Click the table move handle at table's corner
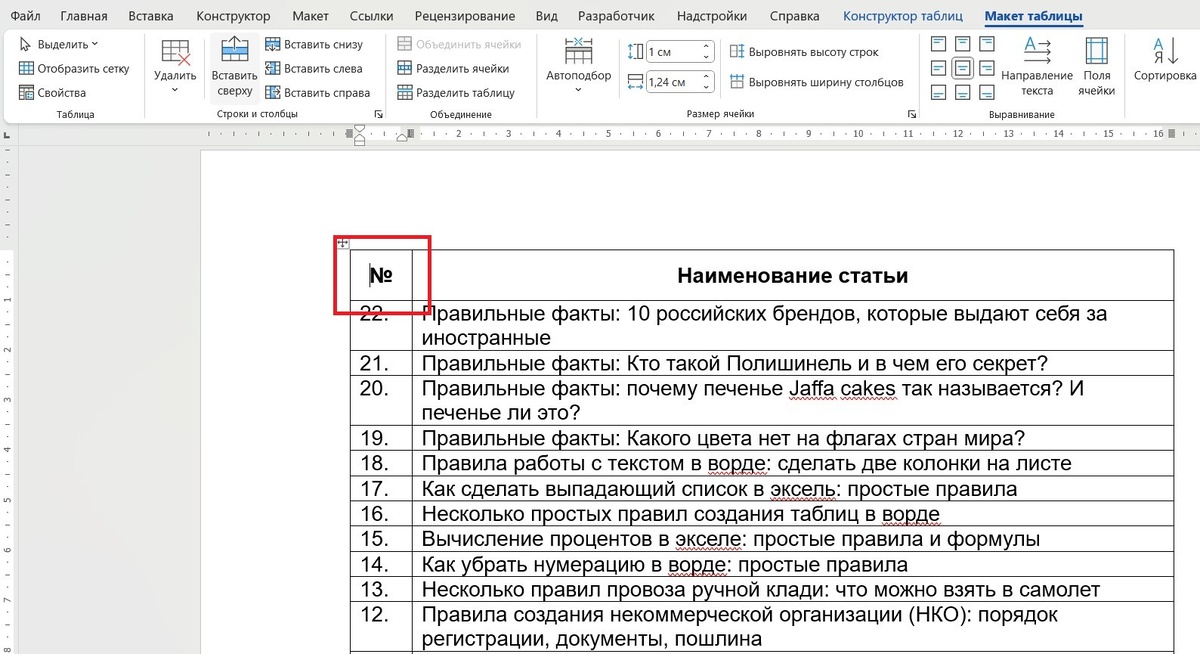Image resolution: width=1200 pixels, height=654 pixels. pos(342,243)
